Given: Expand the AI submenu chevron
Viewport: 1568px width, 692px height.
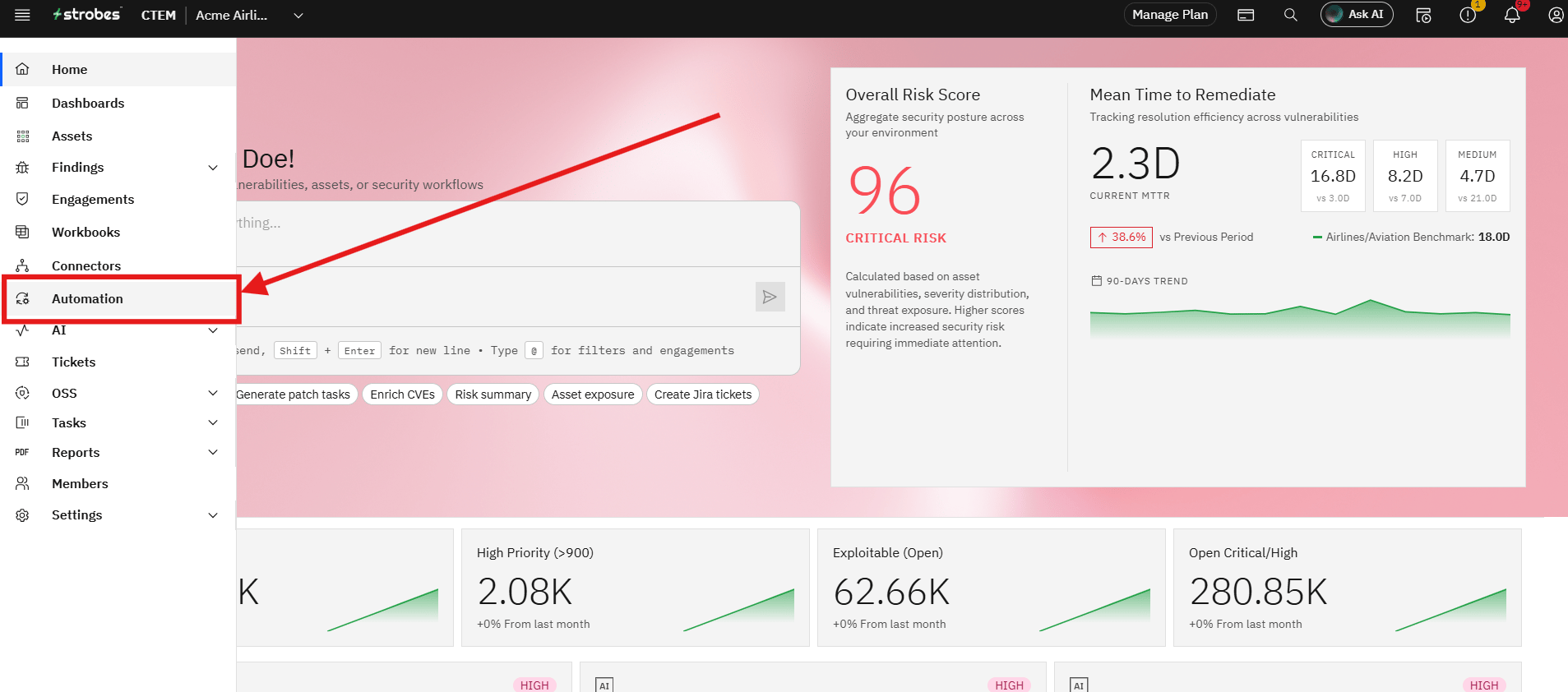Looking at the screenshot, I should [x=213, y=330].
